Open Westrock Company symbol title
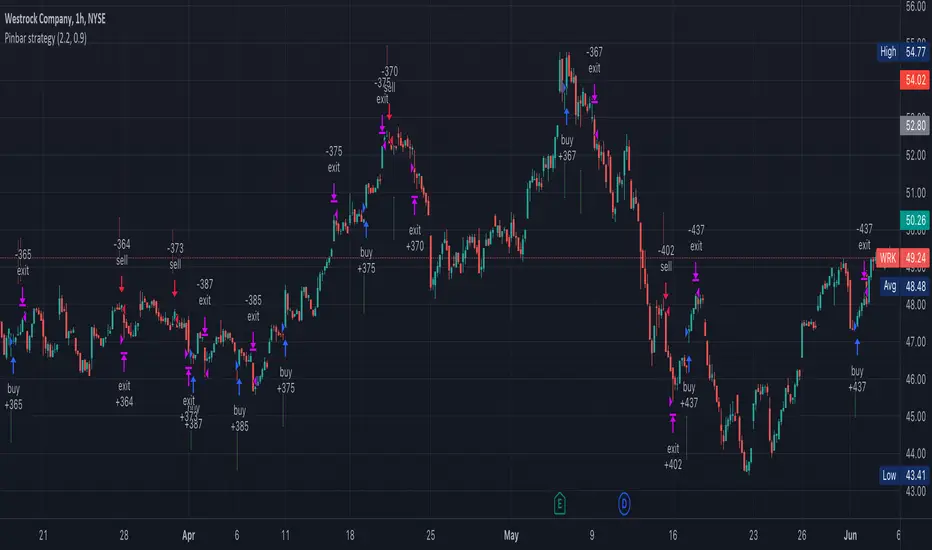932x550 pixels. click(55, 19)
